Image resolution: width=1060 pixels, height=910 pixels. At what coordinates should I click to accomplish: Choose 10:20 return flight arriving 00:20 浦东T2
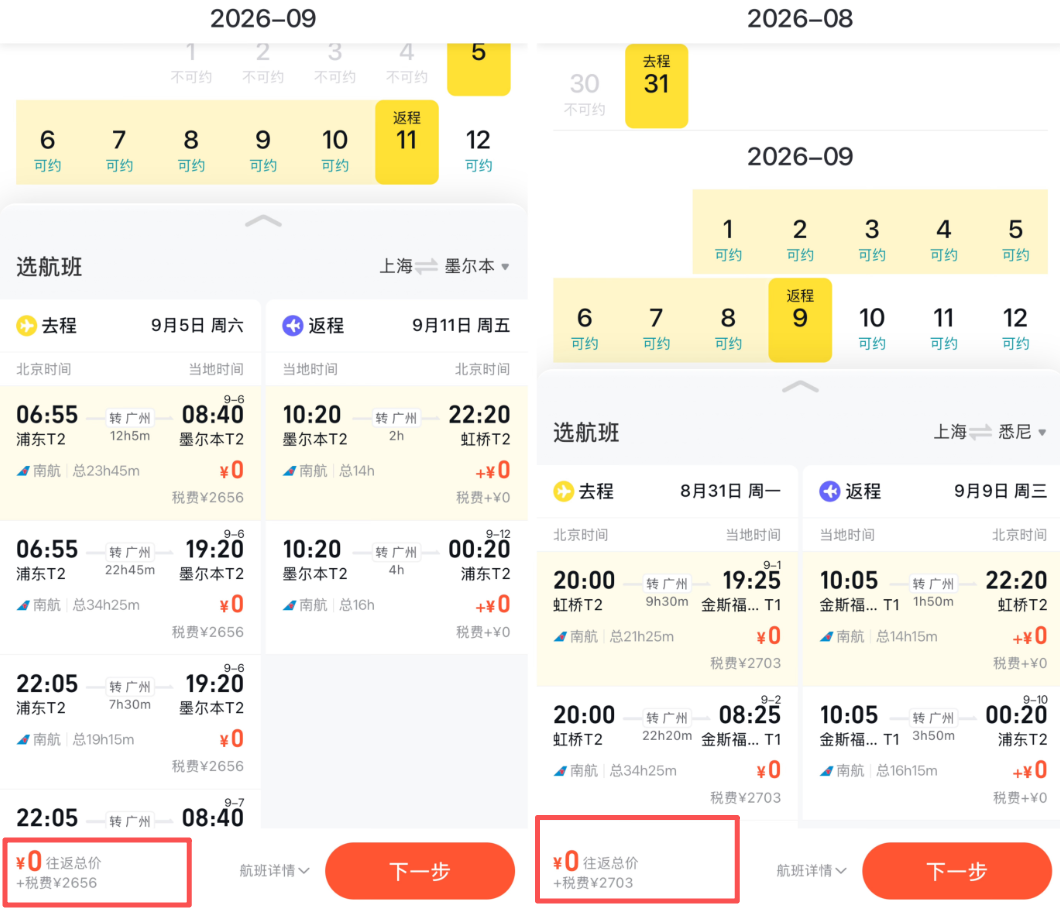tap(397, 587)
